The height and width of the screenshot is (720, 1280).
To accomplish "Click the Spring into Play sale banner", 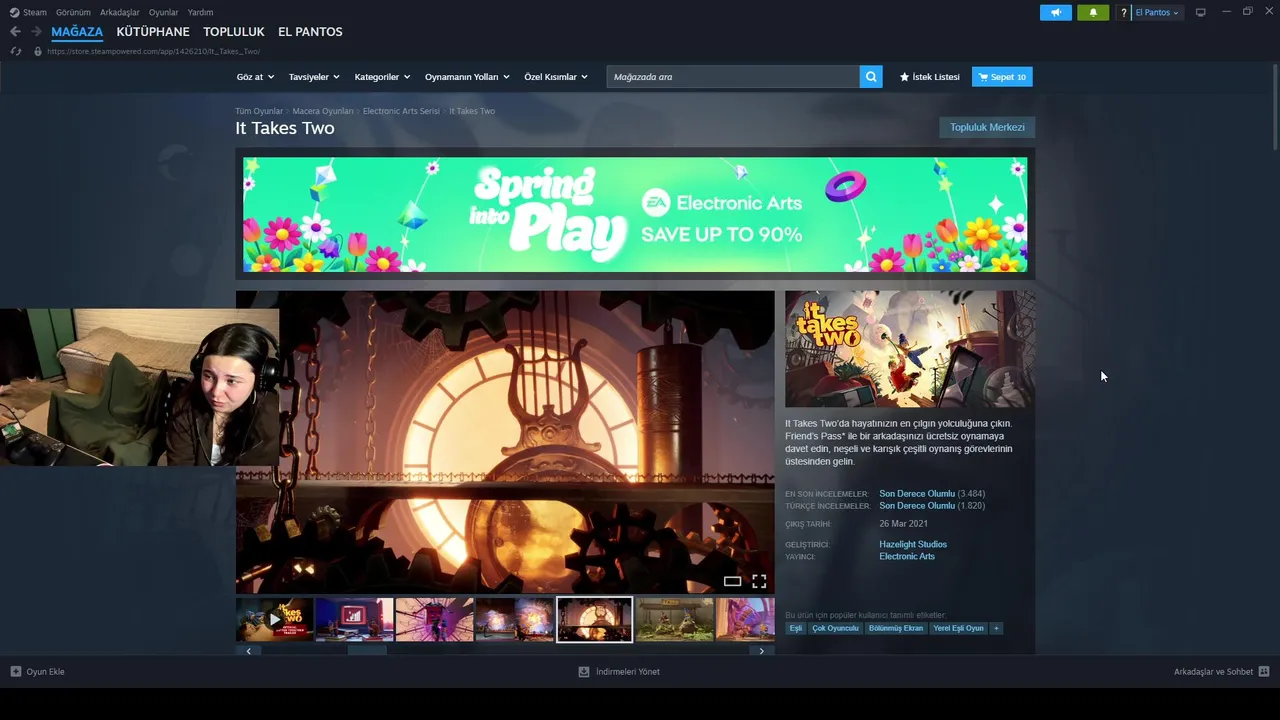I will (x=635, y=214).
